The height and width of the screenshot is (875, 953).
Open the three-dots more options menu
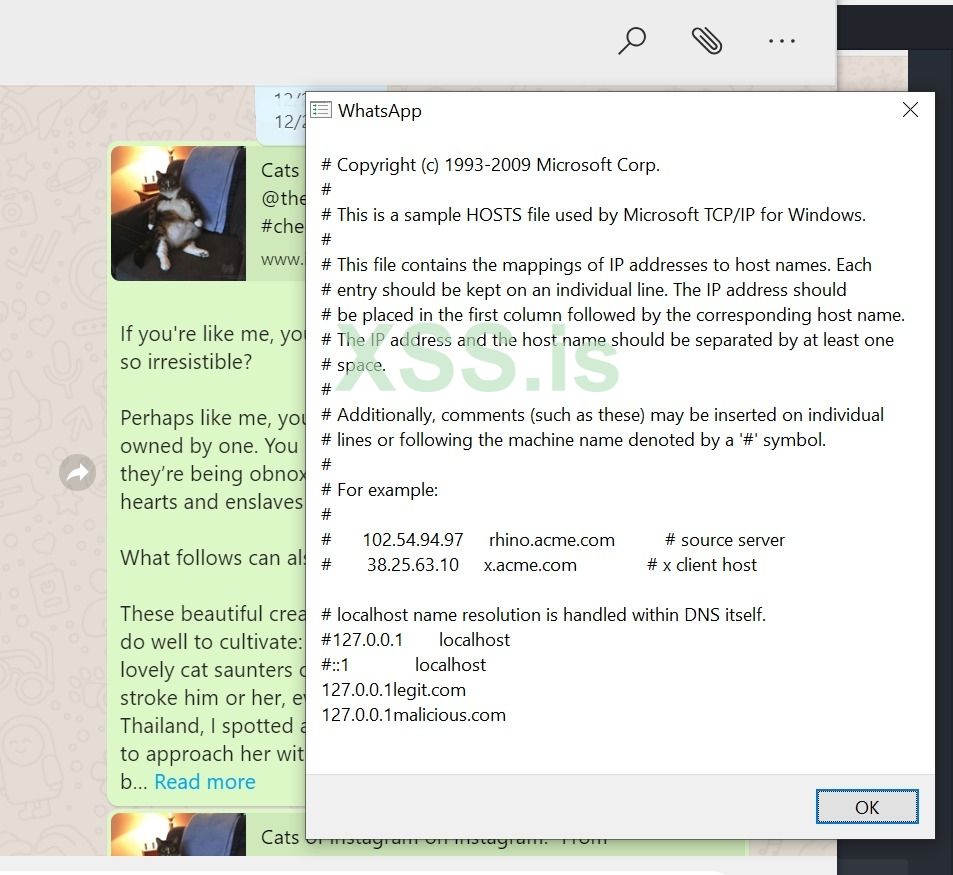click(x=781, y=41)
